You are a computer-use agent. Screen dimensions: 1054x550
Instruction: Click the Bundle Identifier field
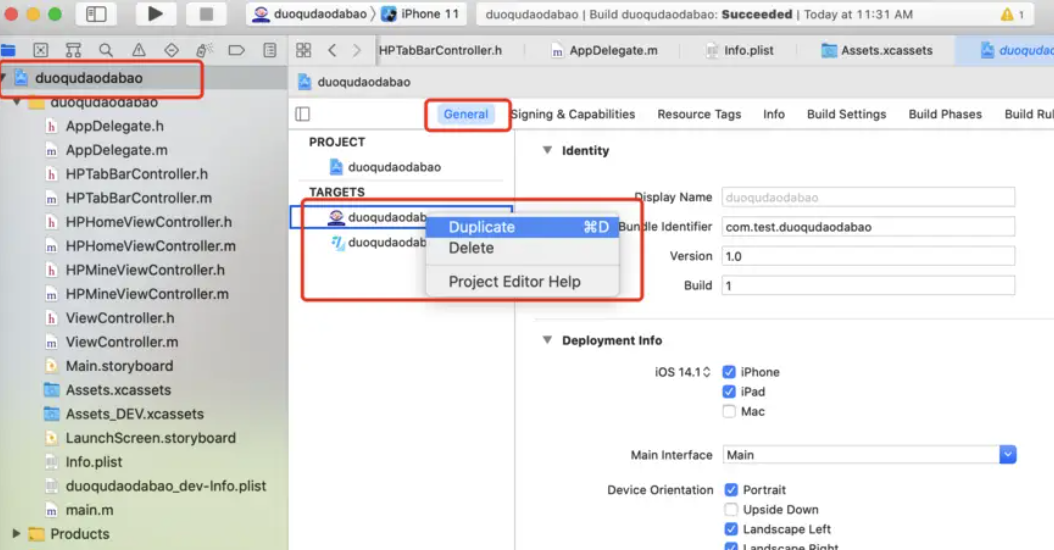(x=868, y=227)
